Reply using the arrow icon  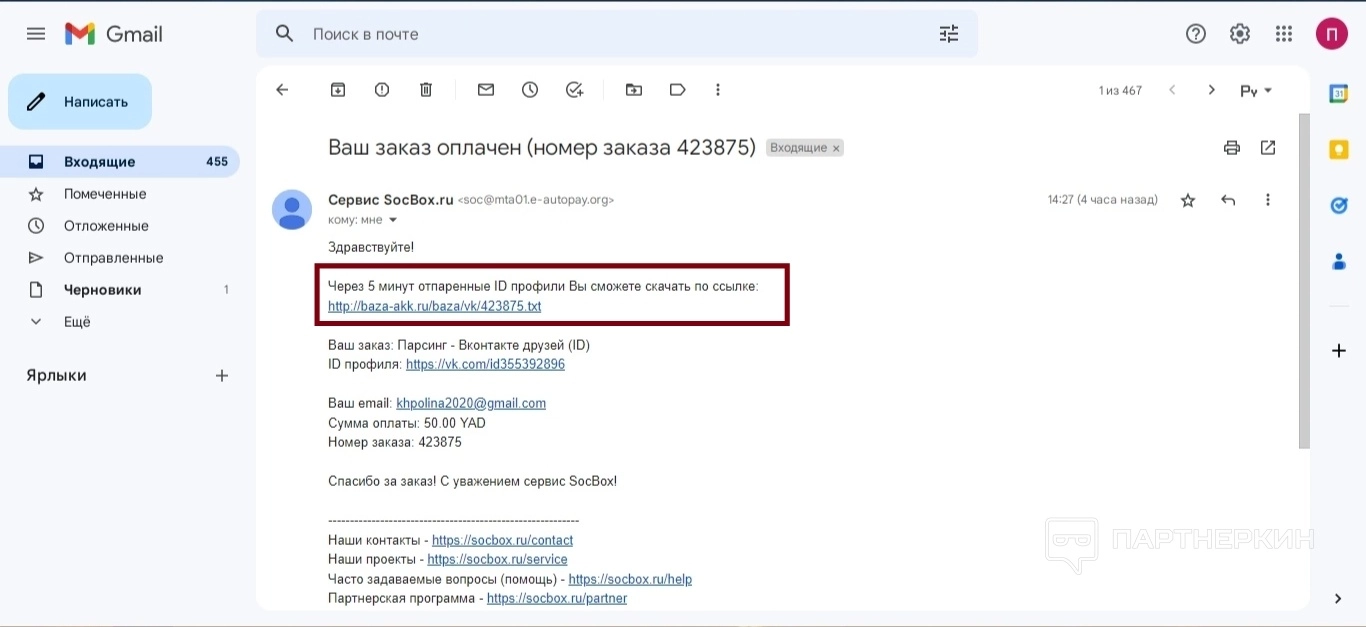[1228, 200]
